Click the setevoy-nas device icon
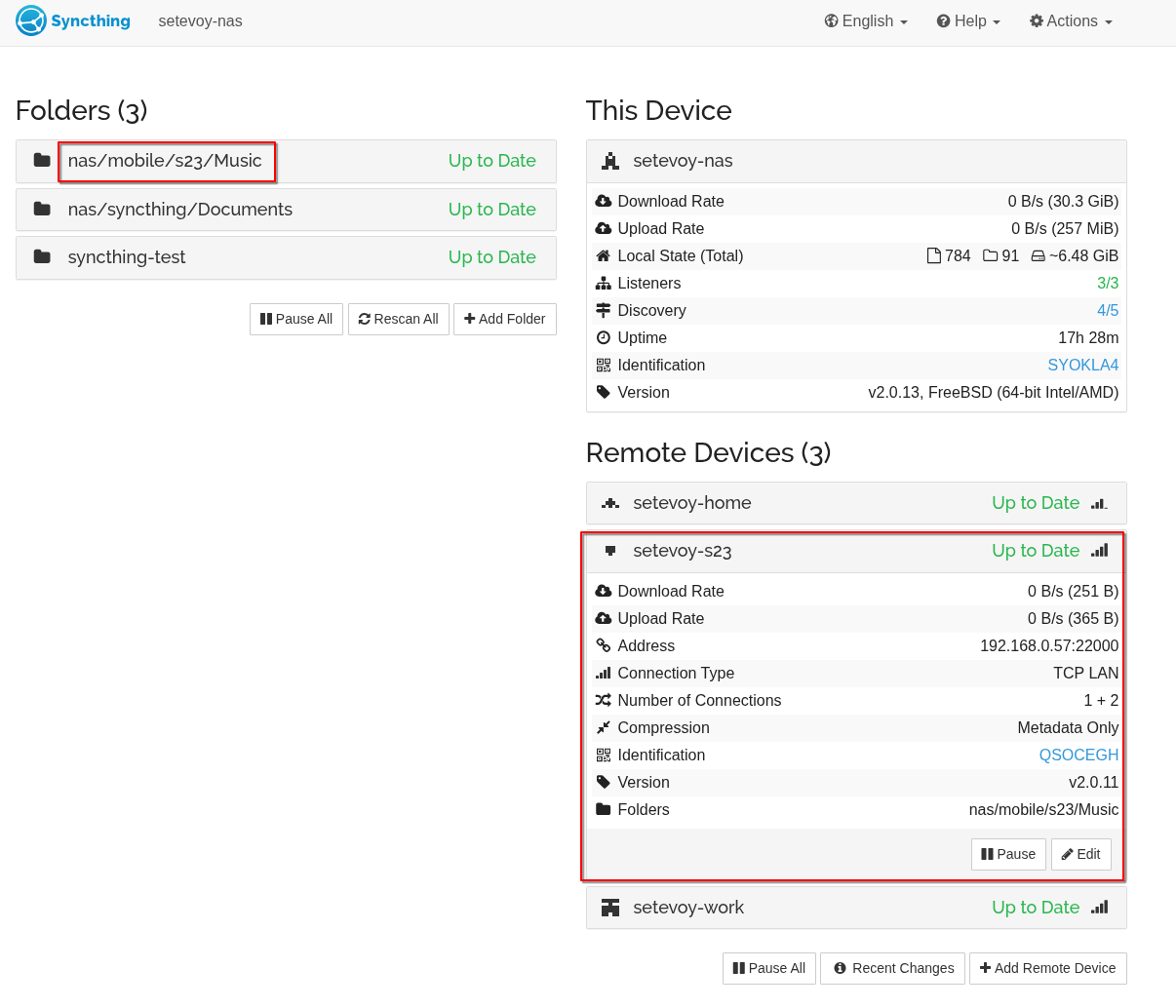The width and height of the screenshot is (1176, 1008). point(610,161)
